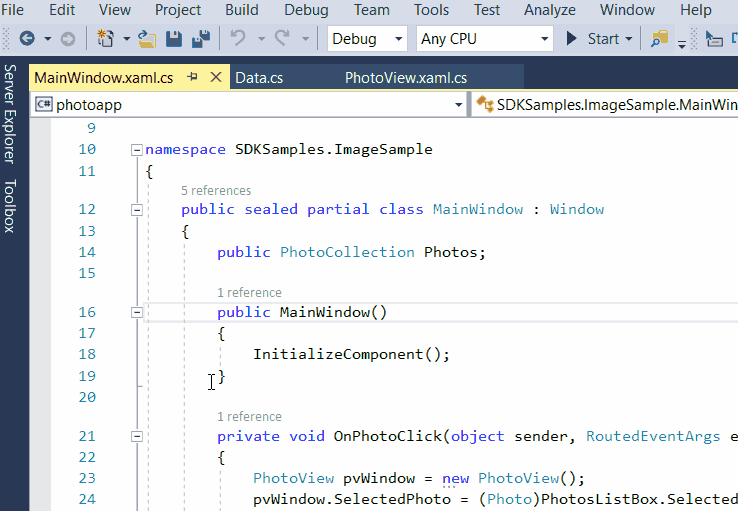
Task: Click the PhotoCollection type name
Action: tap(347, 252)
